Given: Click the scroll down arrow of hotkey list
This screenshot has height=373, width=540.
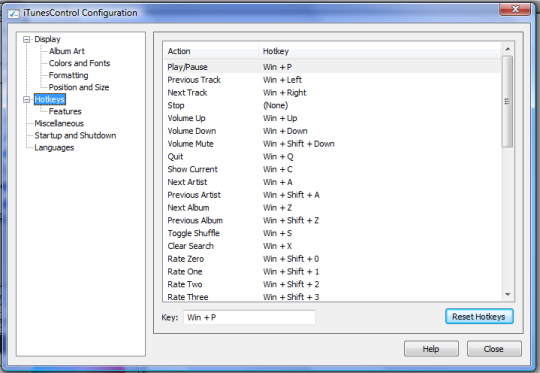Looking at the screenshot, I should click(508, 294).
